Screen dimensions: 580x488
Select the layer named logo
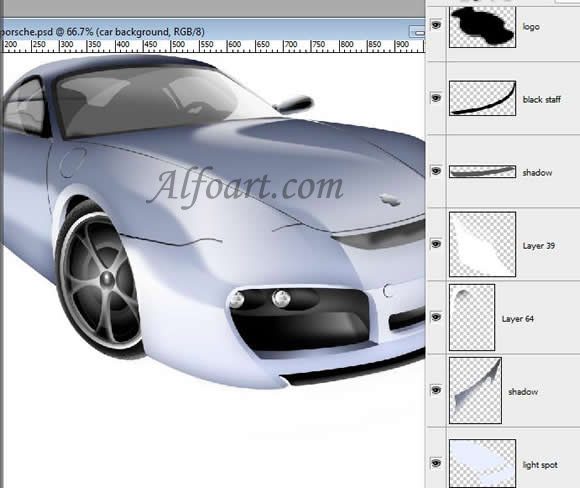(531, 27)
